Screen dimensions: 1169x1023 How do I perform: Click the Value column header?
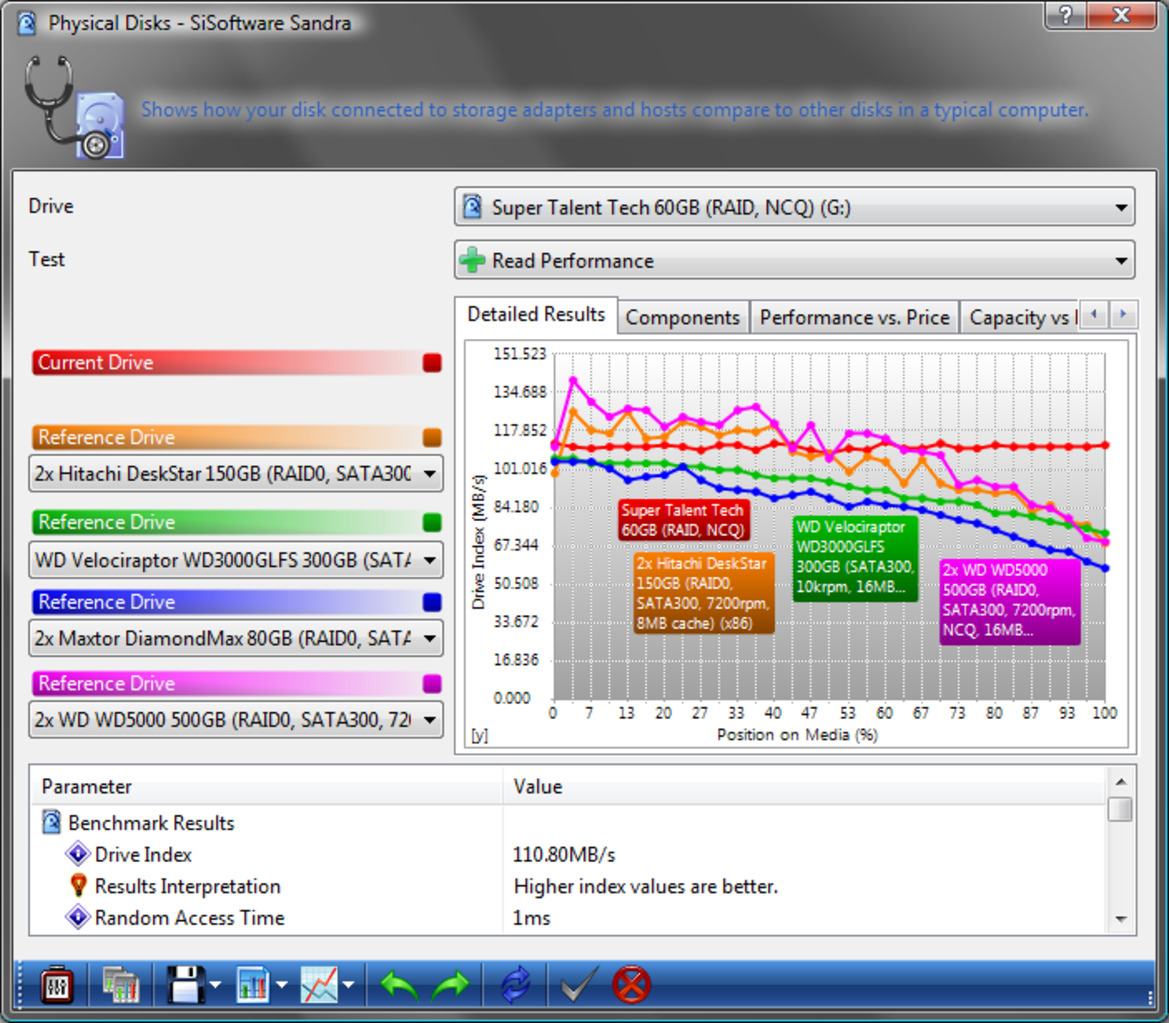click(804, 786)
